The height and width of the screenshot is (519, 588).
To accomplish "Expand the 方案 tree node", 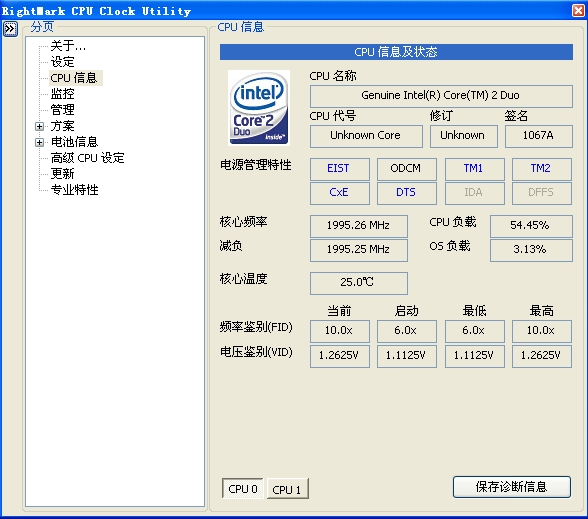I will pos(39,126).
